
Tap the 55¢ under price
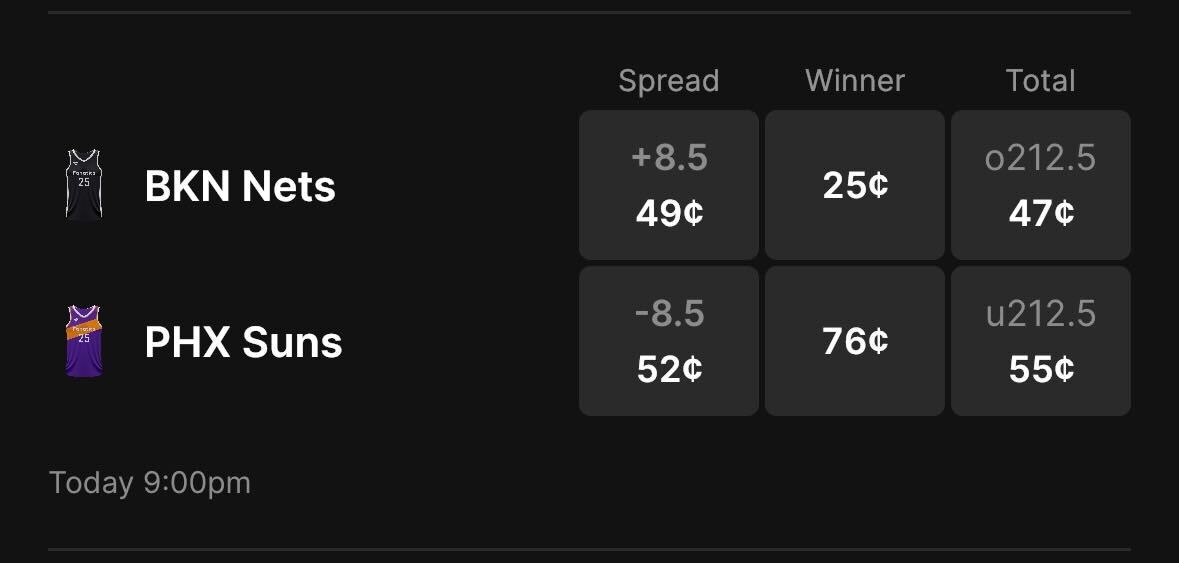point(1040,369)
